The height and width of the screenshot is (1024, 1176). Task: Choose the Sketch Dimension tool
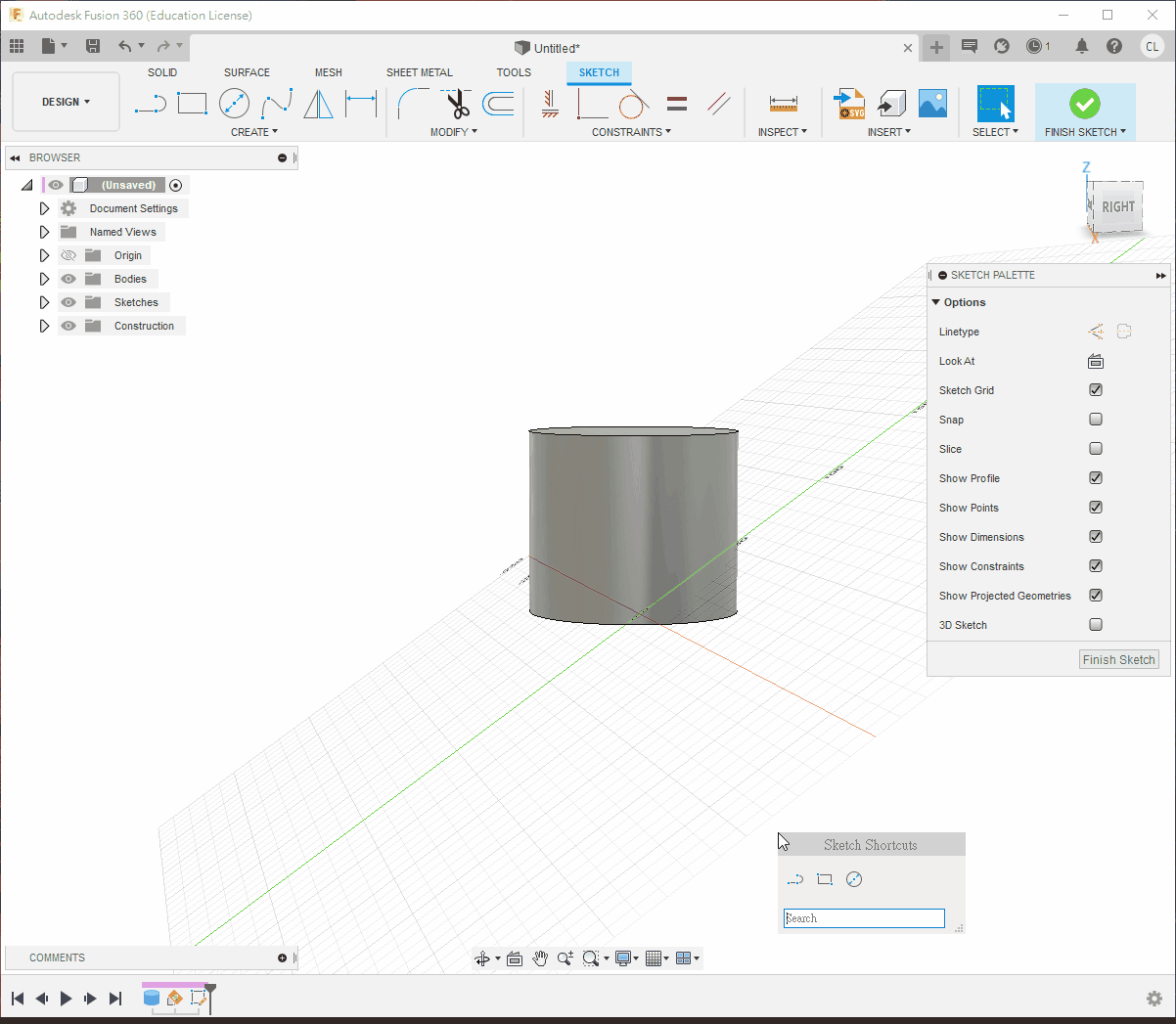361,103
